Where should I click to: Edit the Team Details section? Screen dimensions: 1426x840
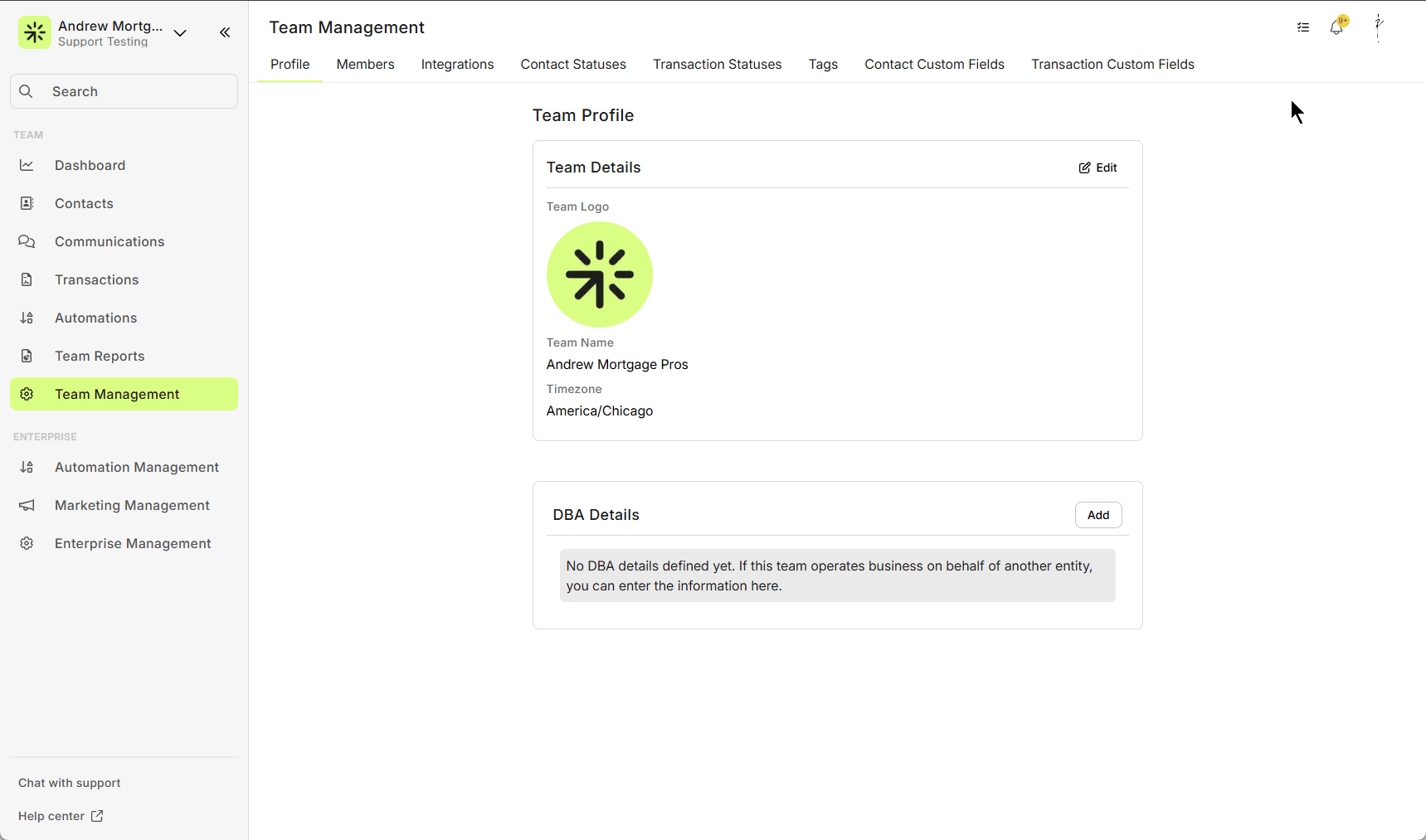tap(1097, 168)
